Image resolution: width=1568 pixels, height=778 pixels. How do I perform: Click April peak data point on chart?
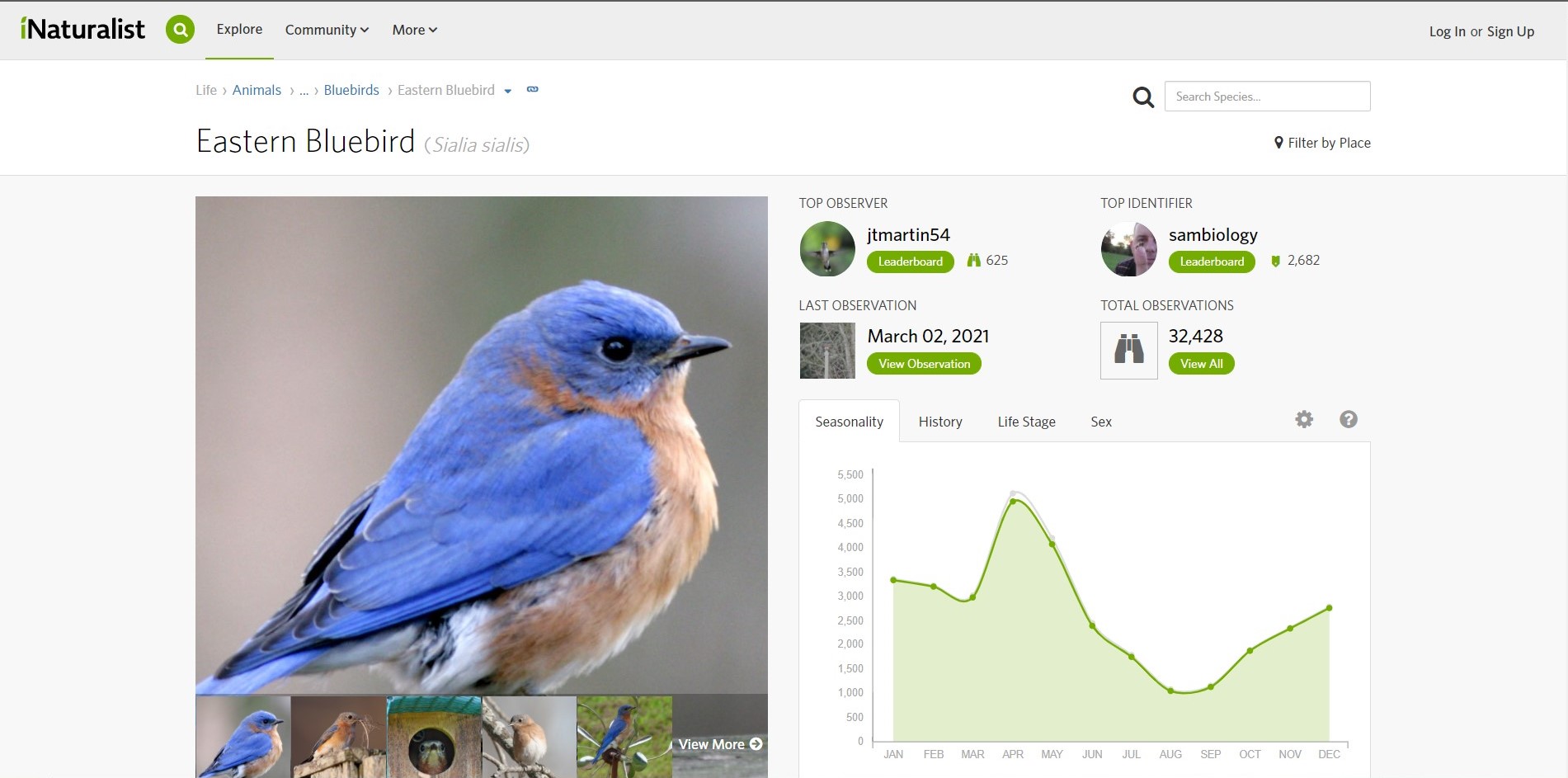pos(1013,501)
